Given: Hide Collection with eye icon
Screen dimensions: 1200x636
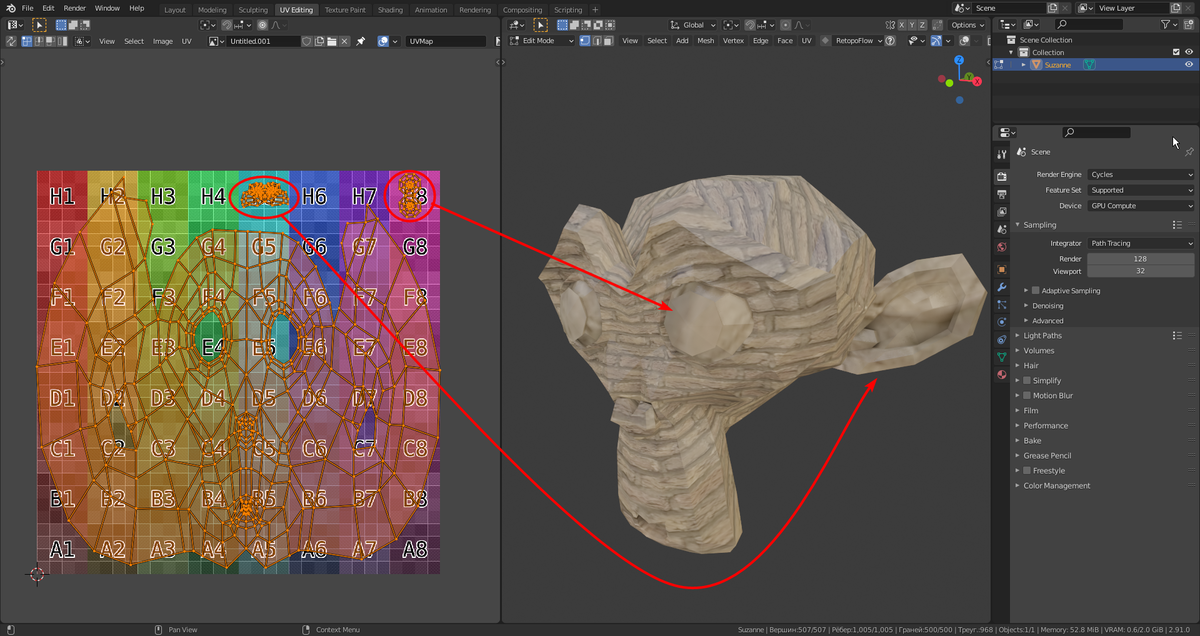Looking at the screenshot, I should pyautogui.click(x=1189, y=52).
